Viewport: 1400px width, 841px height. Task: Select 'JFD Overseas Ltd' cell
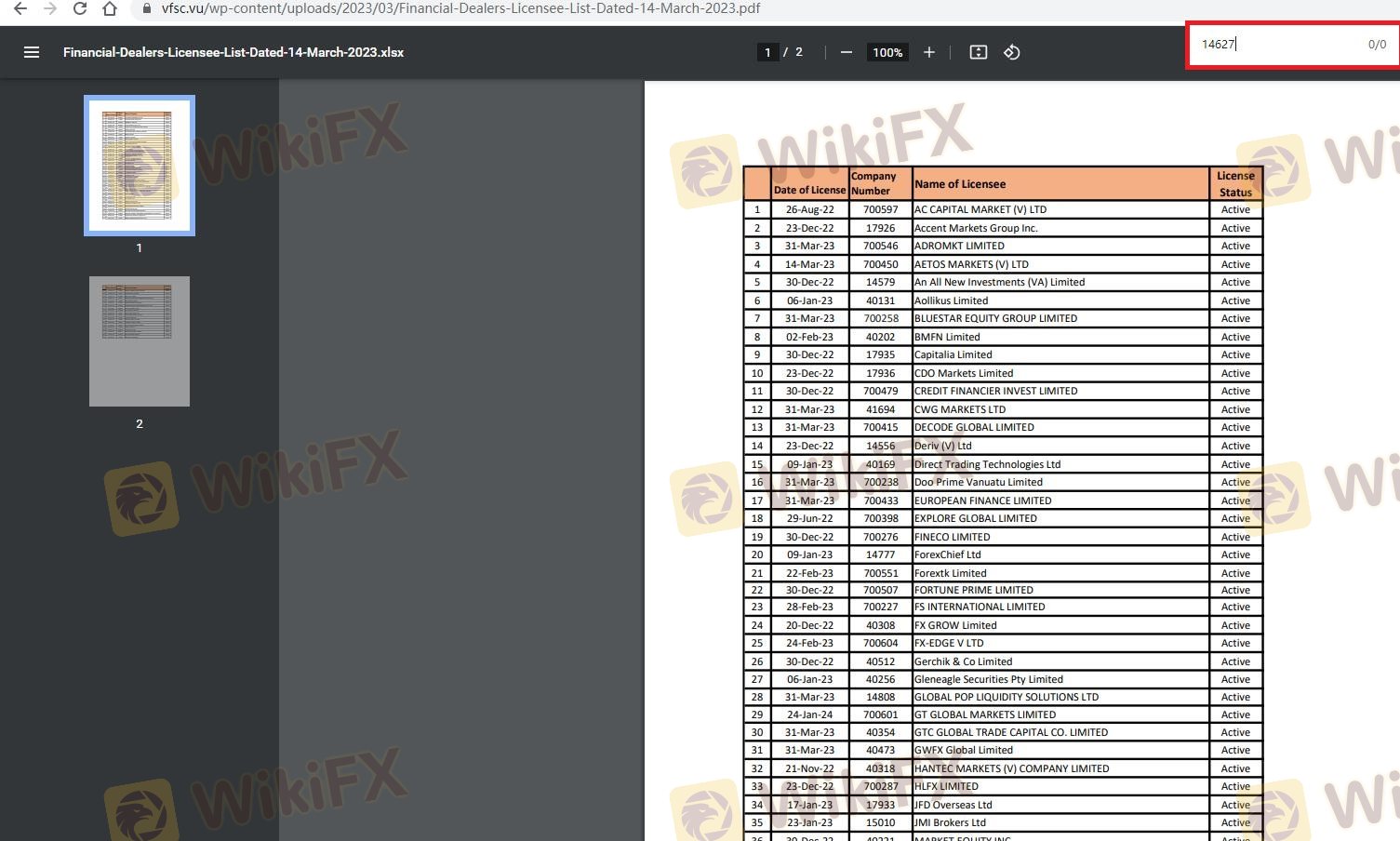coord(1060,805)
